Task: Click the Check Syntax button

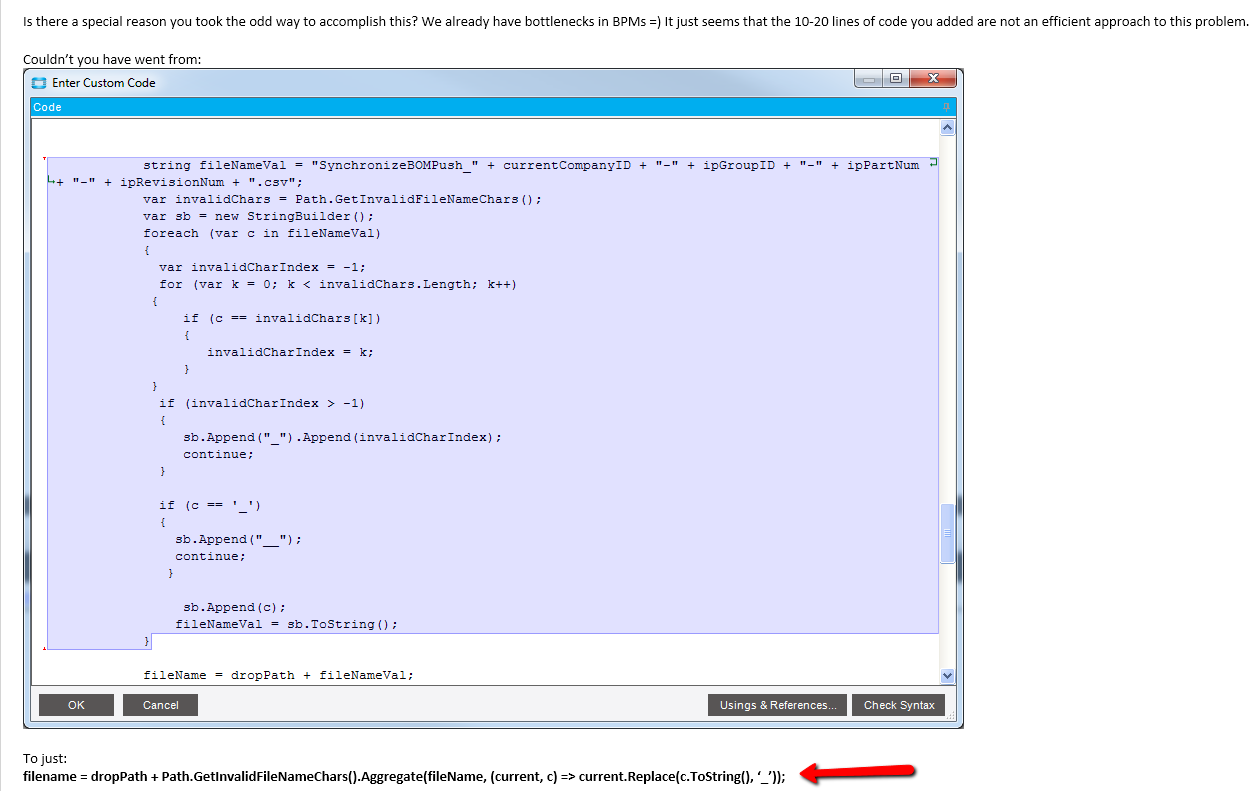Action: [899, 705]
